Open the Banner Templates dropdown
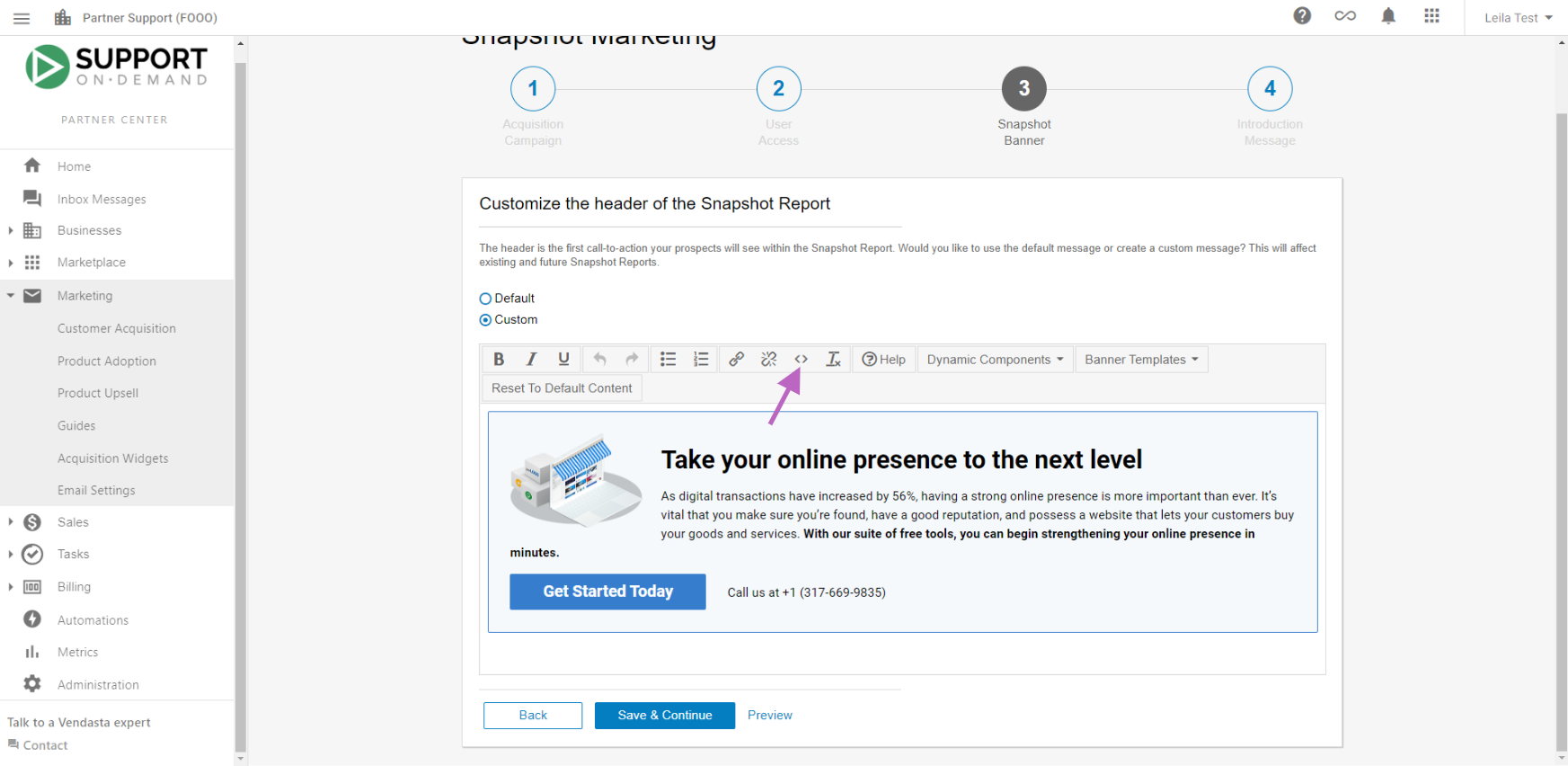The width and height of the screenshot is (1568, 766). (1141, 360)
